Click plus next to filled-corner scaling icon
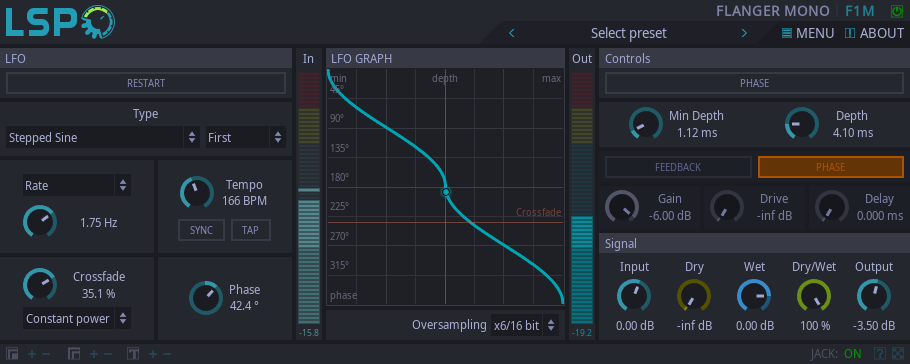Screen dimensions: 910x364 tap(32, 354)
